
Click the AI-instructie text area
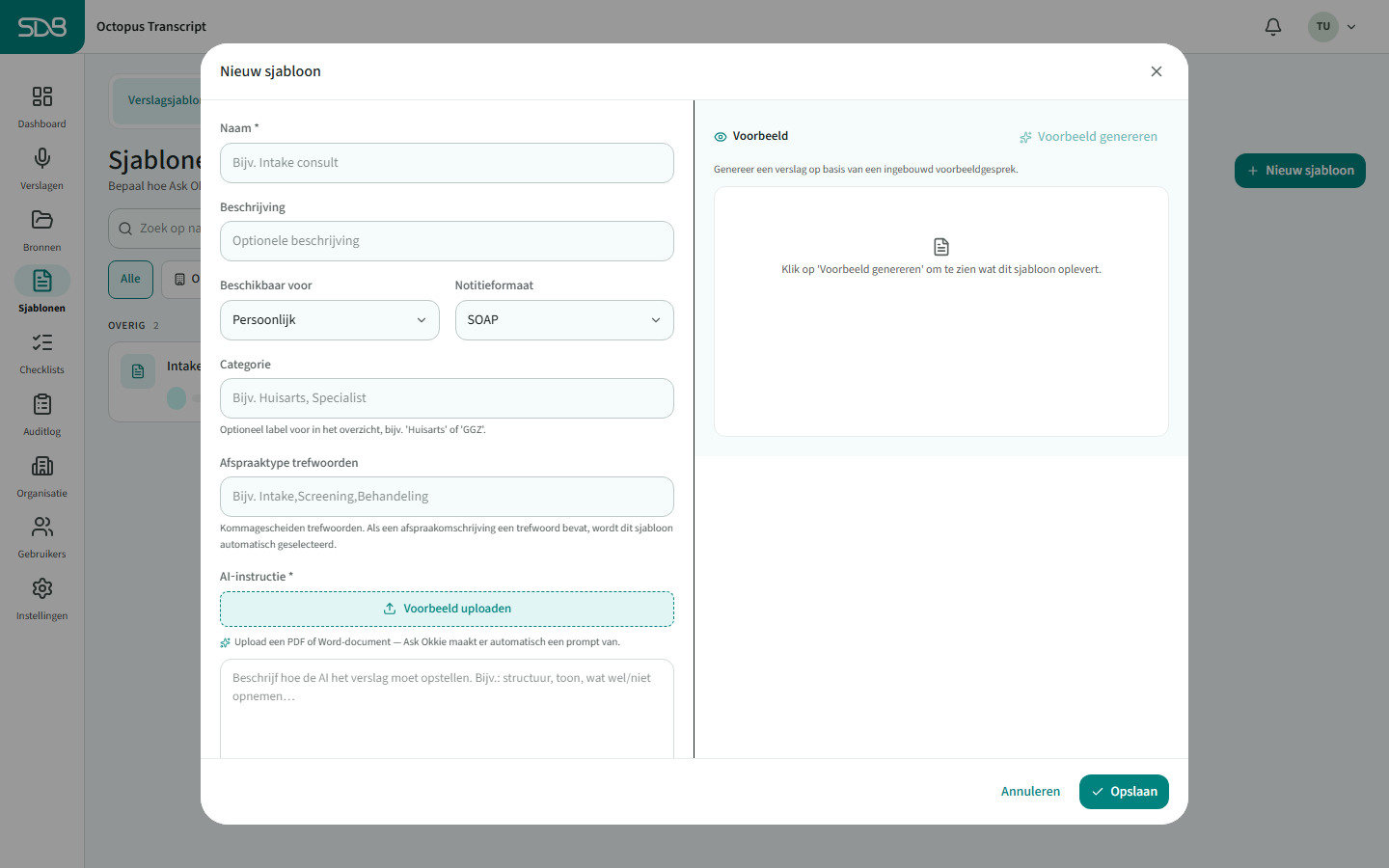pos(447,709)
